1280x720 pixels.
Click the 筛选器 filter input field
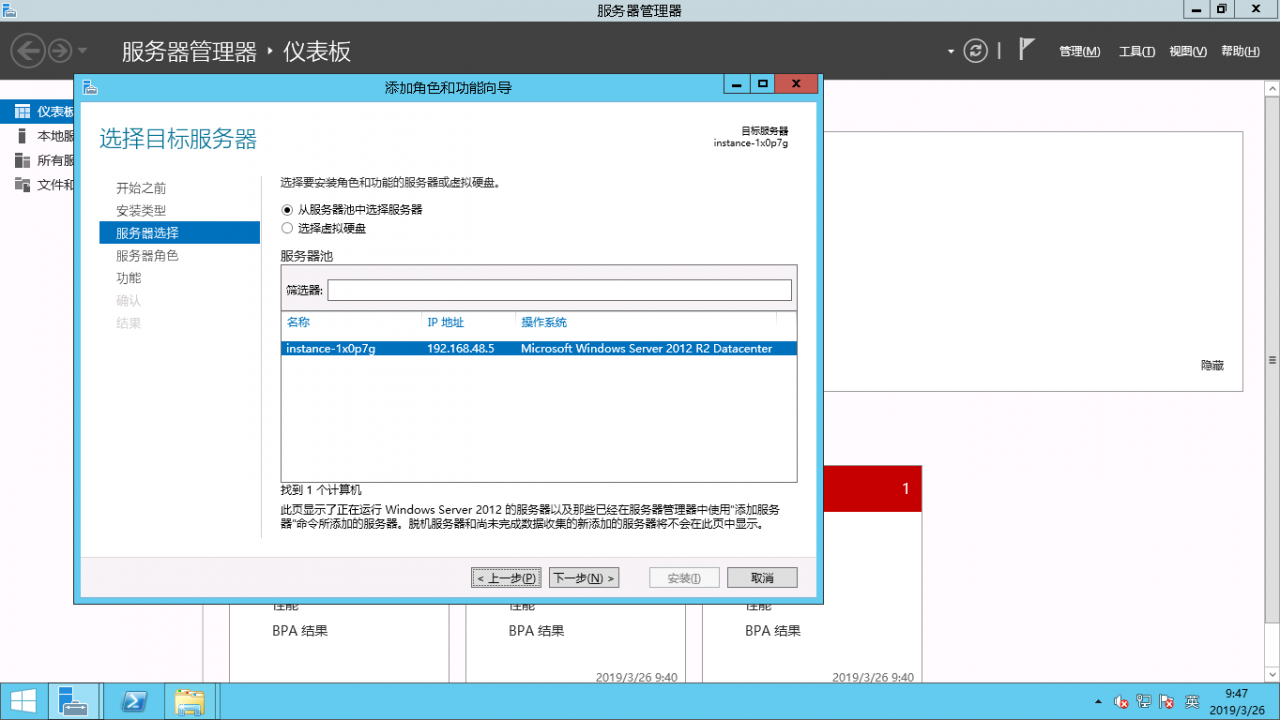[x=559, y=290]
